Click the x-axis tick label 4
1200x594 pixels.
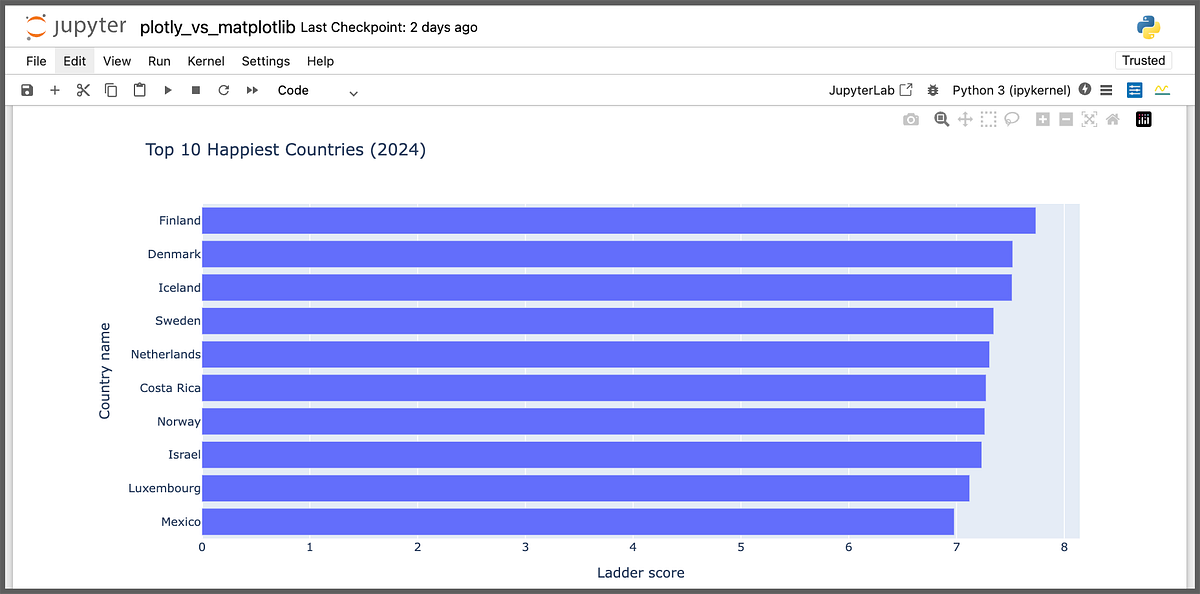pos(633,547)
